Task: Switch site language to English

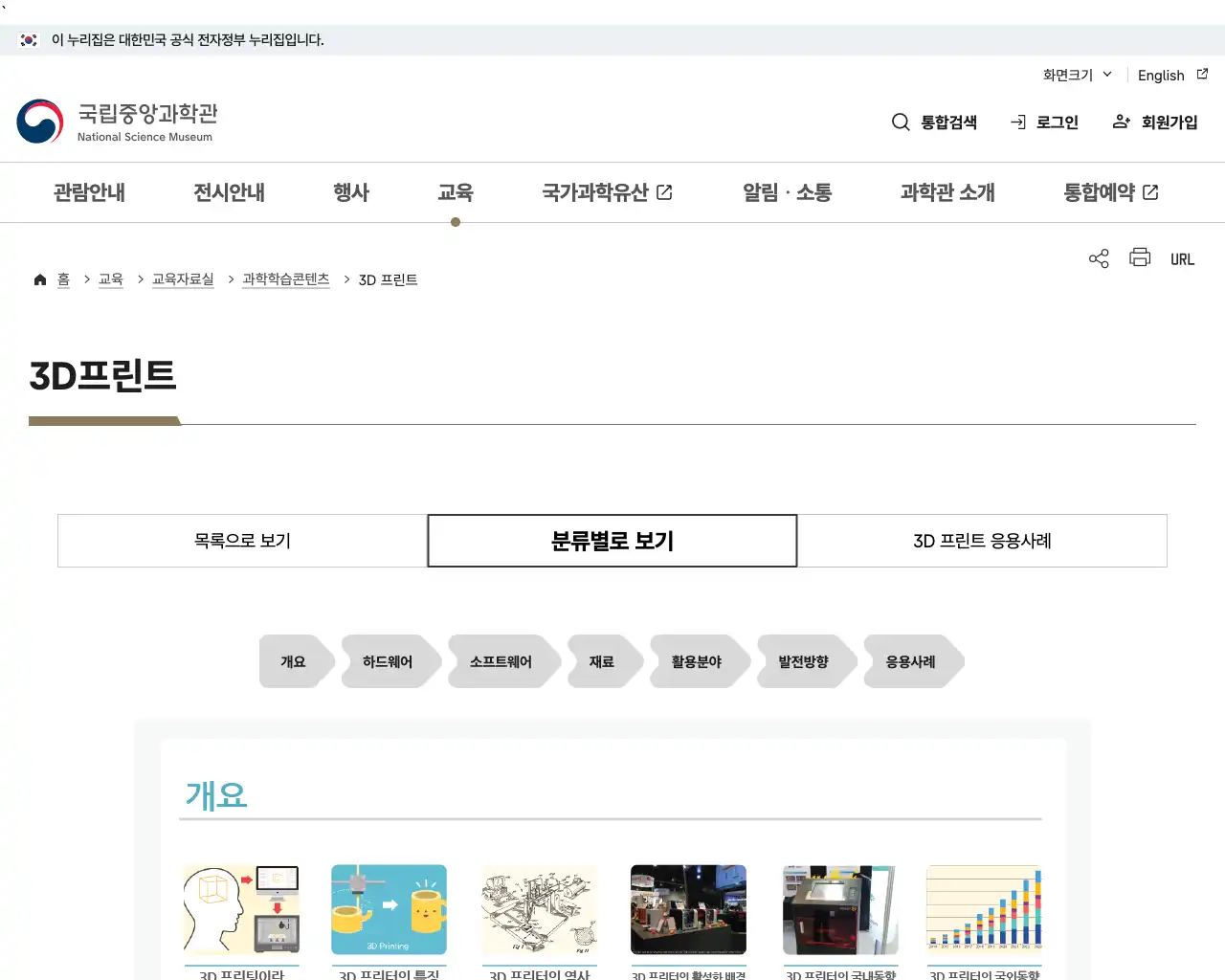Action: [x=1161, y=75]
